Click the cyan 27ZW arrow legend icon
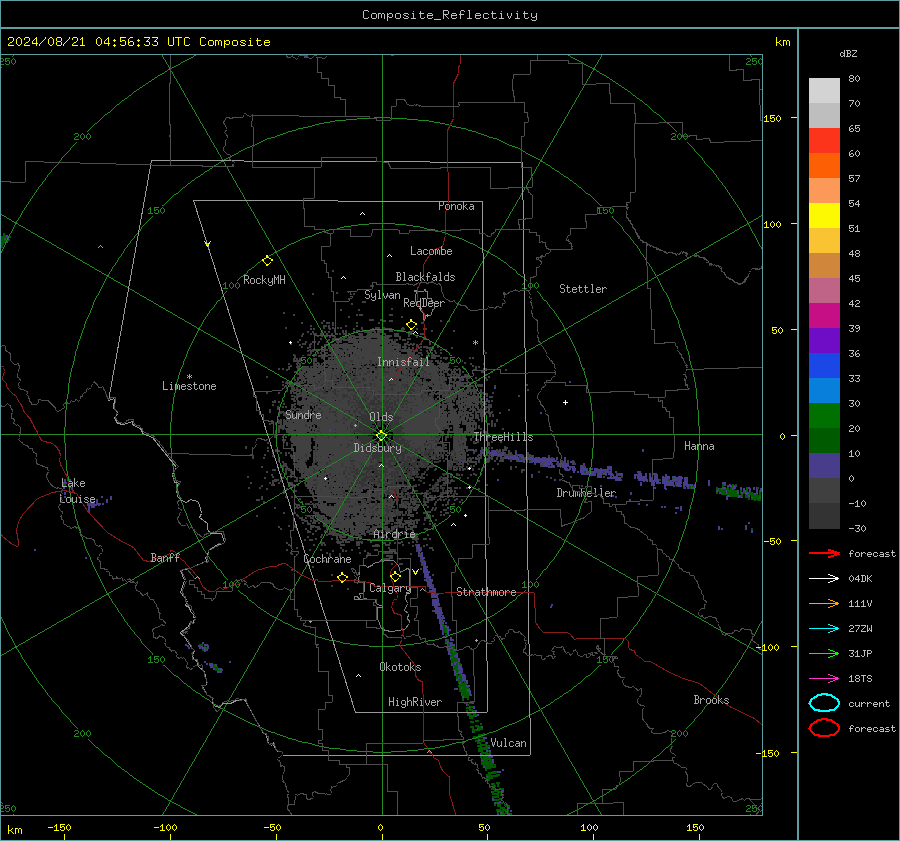The height and width of the screenshot is (841, 900). point(824,628)
